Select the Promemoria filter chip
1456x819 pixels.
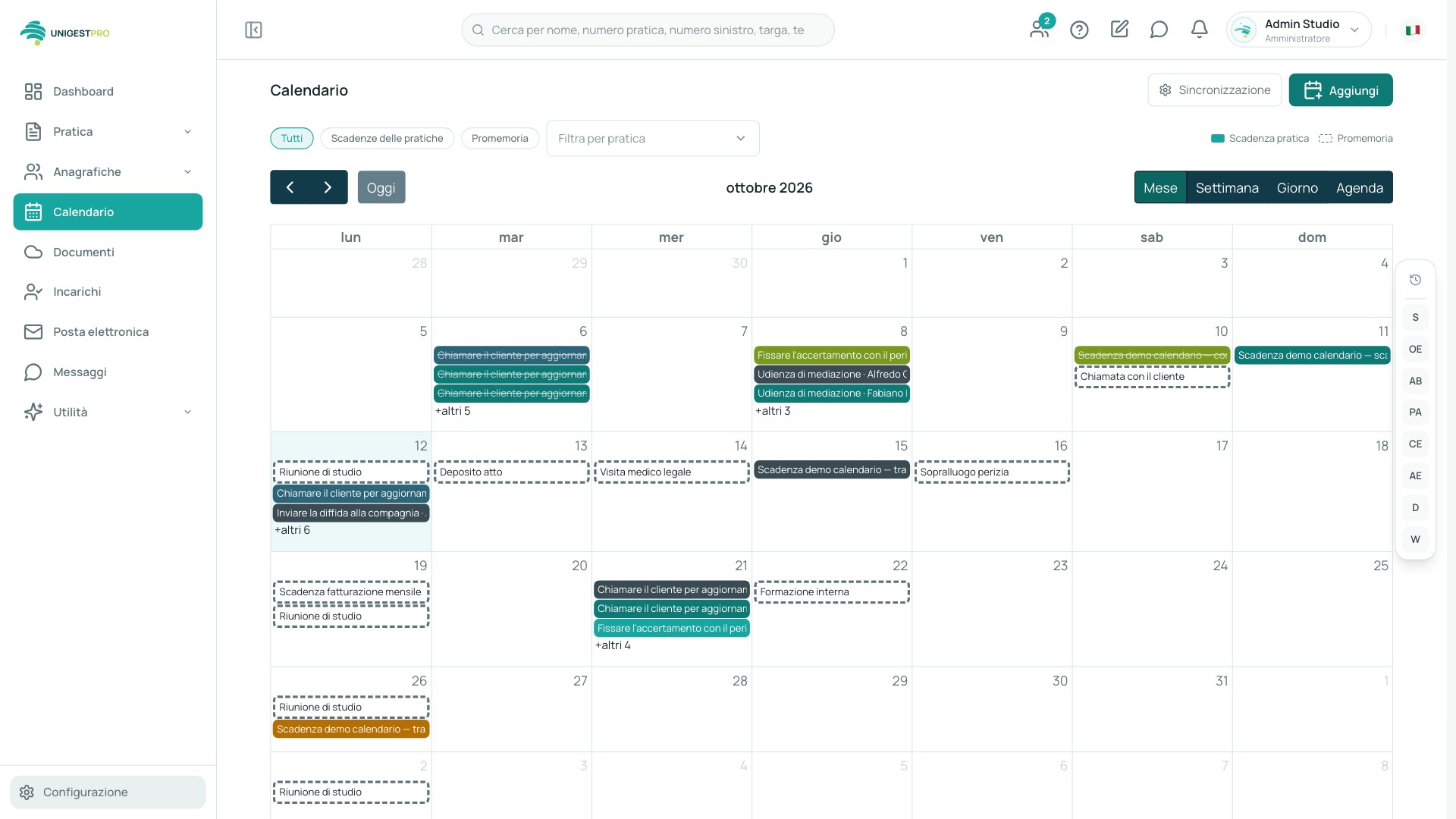pyautogui.click(x=500, y=138)
